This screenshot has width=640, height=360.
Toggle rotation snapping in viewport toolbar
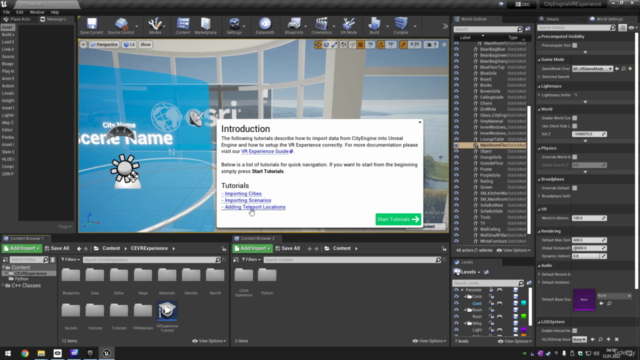[380, 44]
